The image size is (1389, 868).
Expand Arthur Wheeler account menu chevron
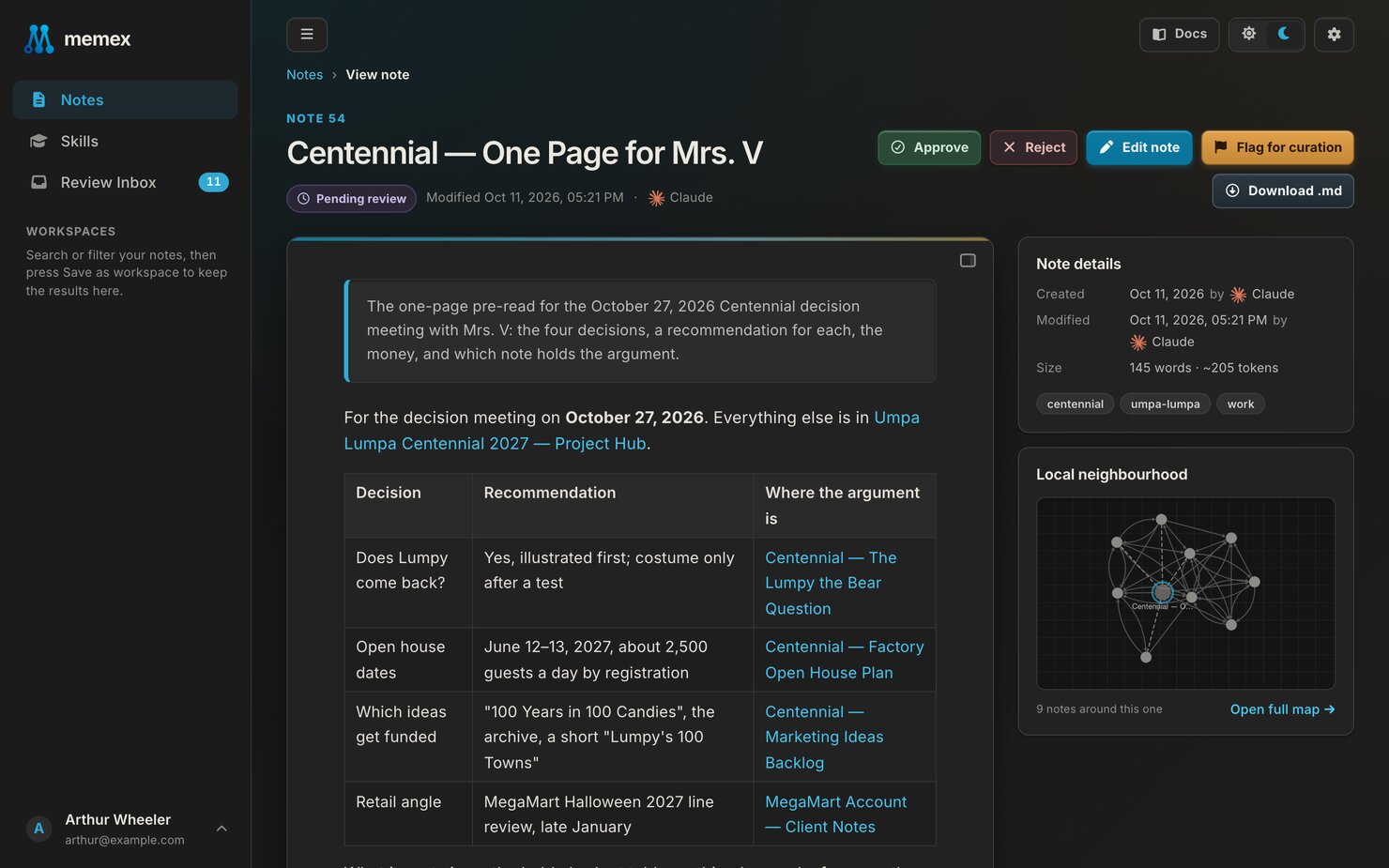[221, 829]
